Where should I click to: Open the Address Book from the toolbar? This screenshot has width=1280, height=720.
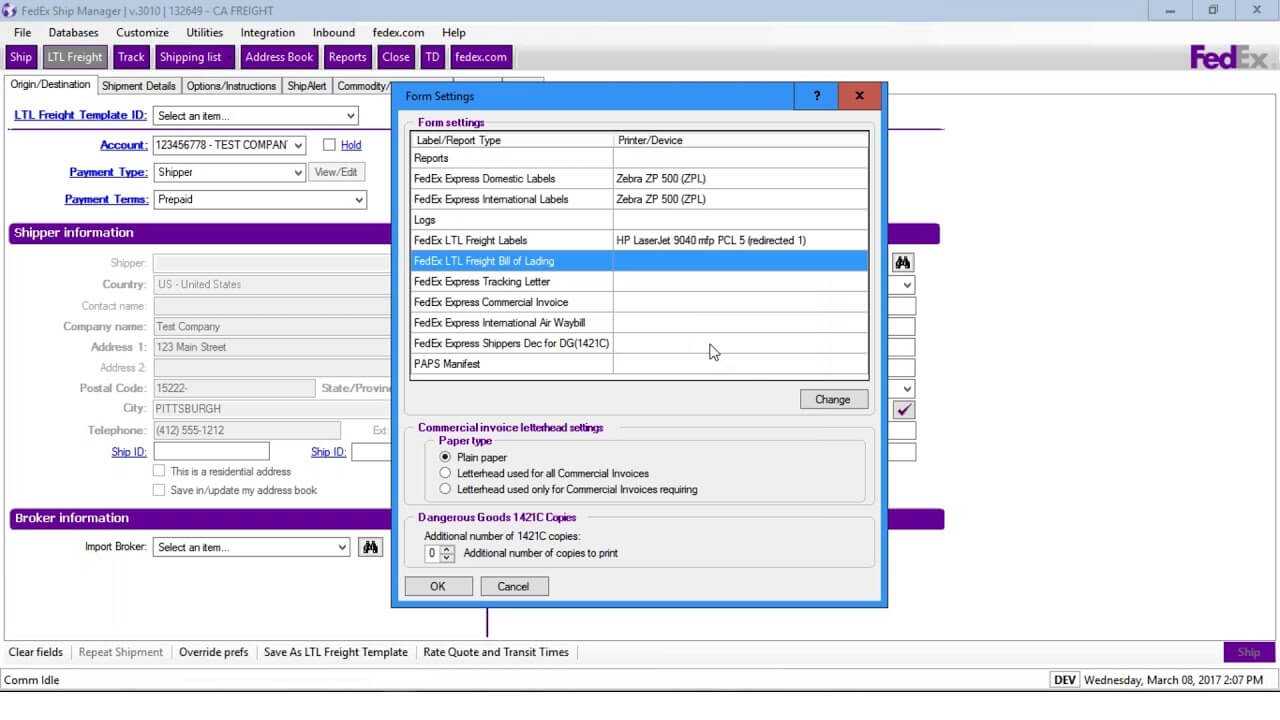click(279, 57)
